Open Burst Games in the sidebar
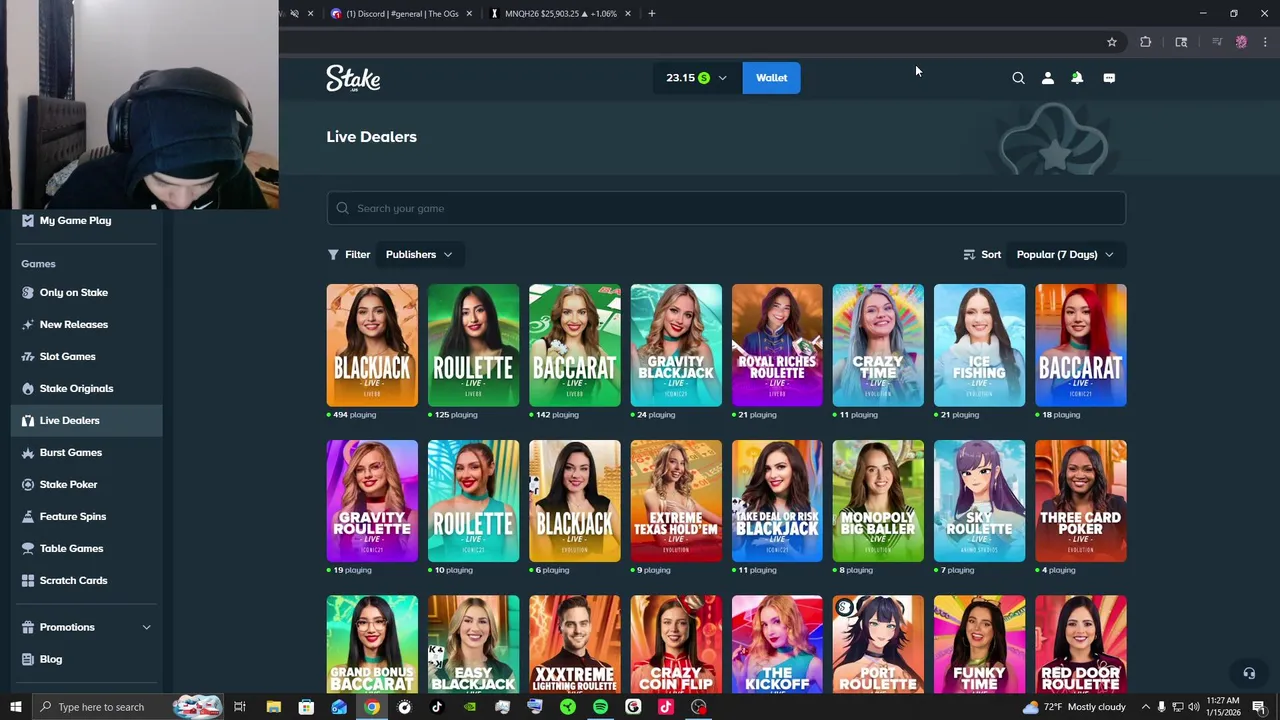The image size is (1280, 720). point(70,452)
